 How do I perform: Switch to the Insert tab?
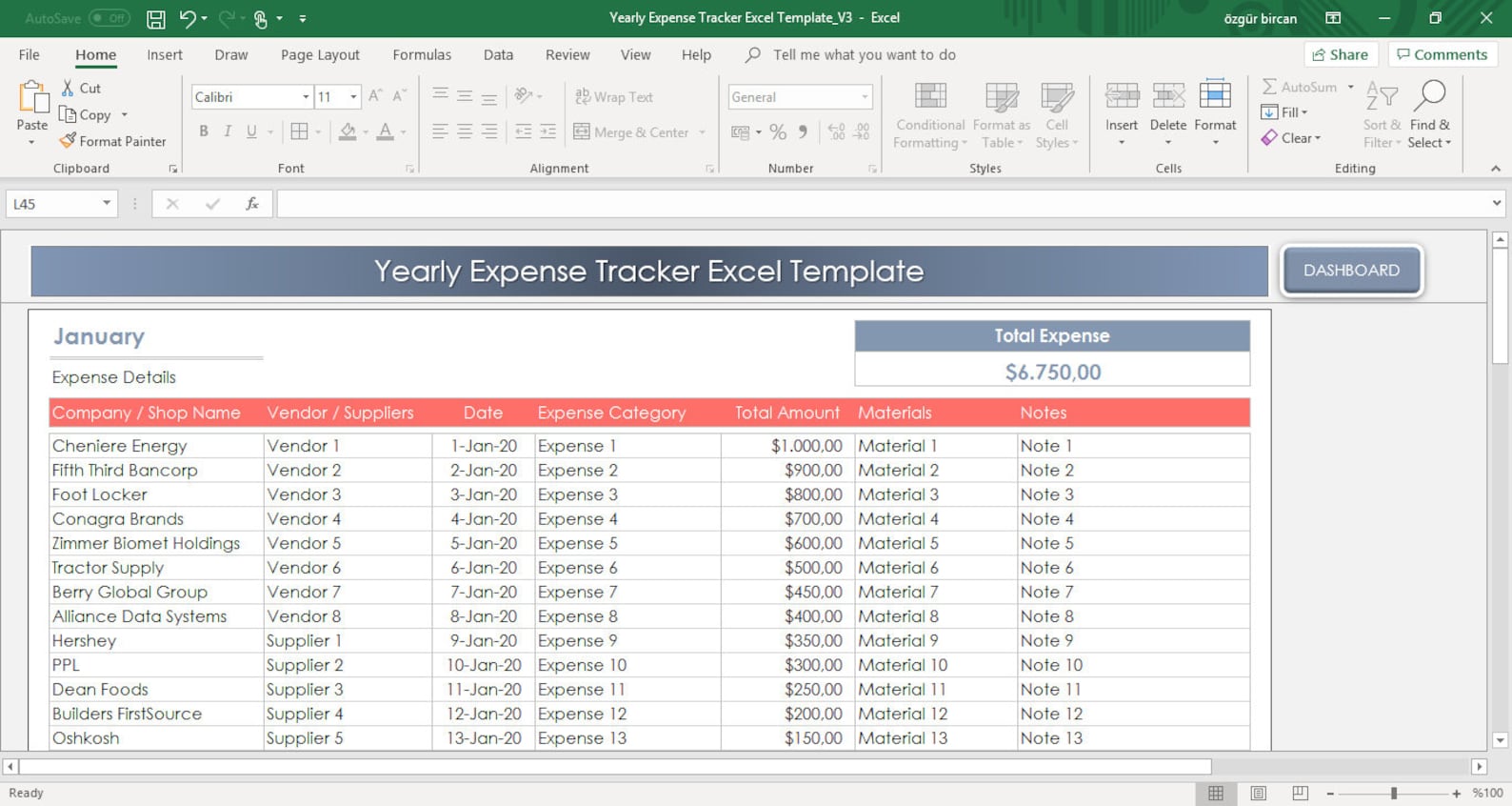click(x=165, y=54)
